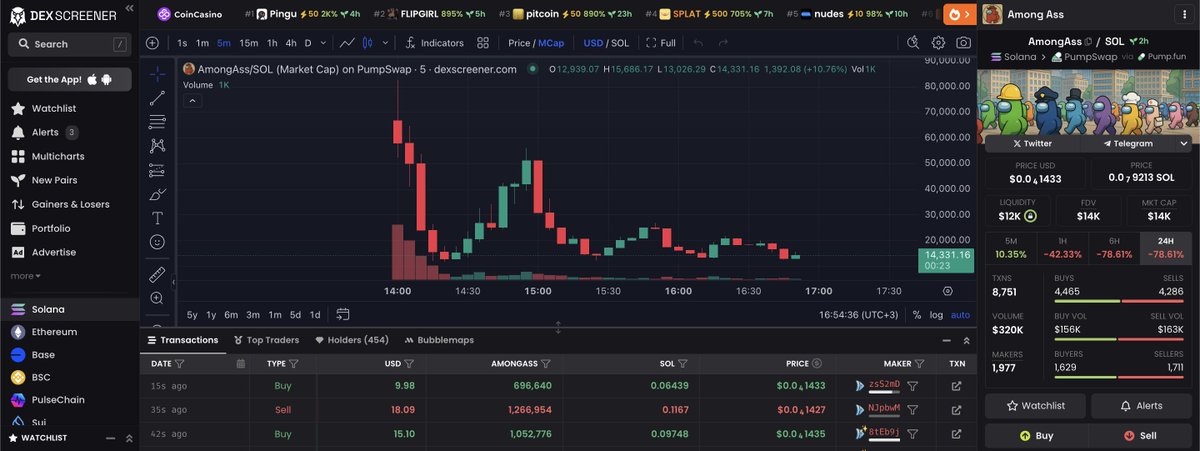
Task: Open the trending fire icon button
Action: pyautogui.click(x=960, y=14)
